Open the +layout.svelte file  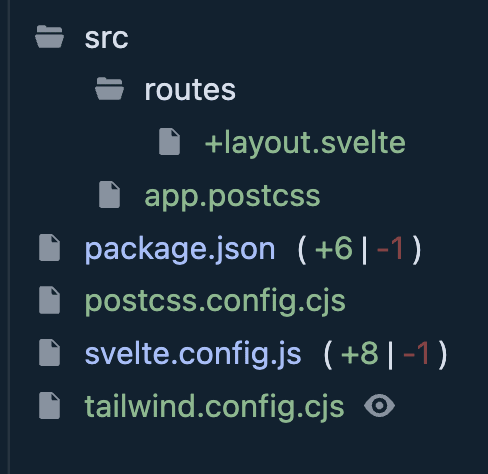(x=305, y=143)
